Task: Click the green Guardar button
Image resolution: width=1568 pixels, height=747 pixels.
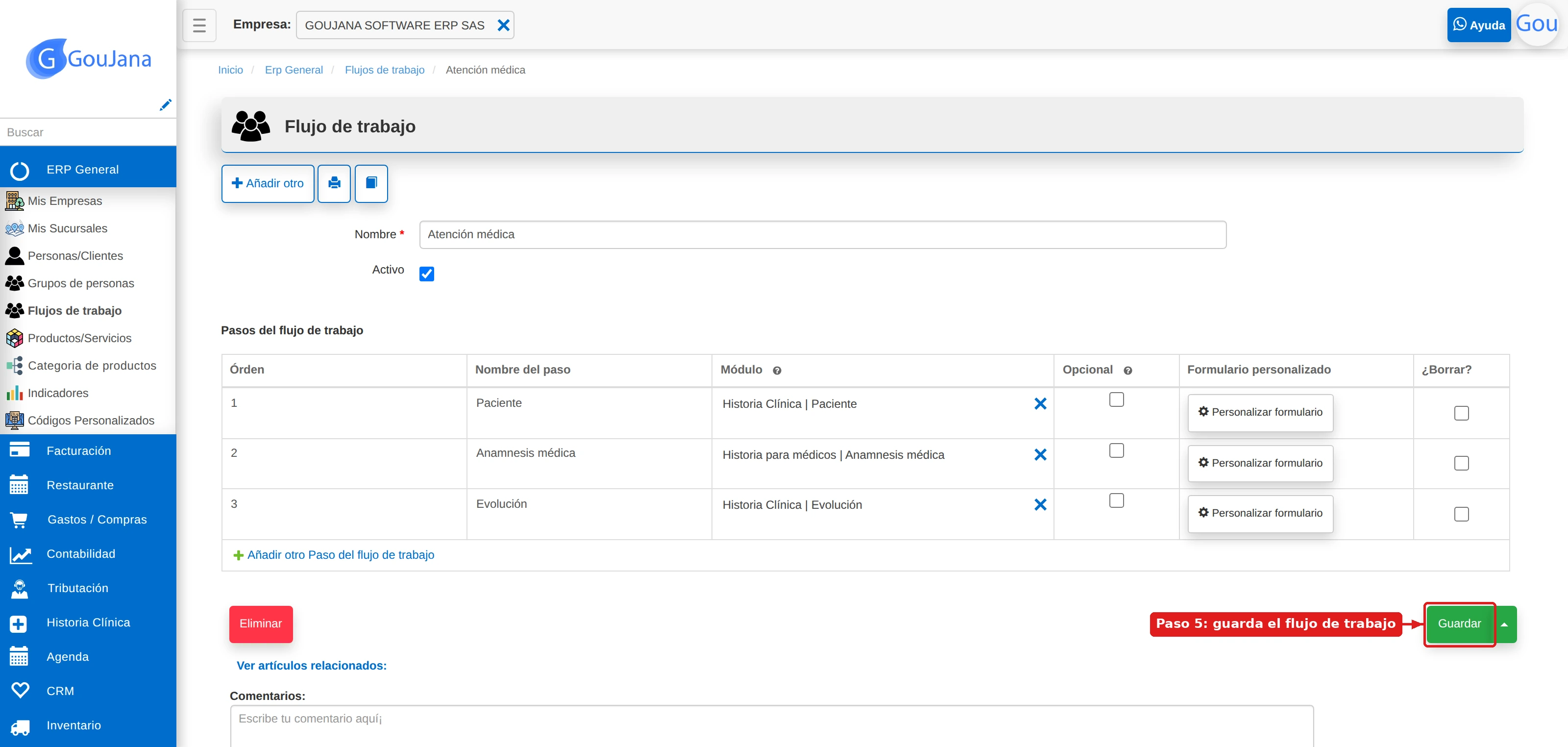Action: 1459,624
